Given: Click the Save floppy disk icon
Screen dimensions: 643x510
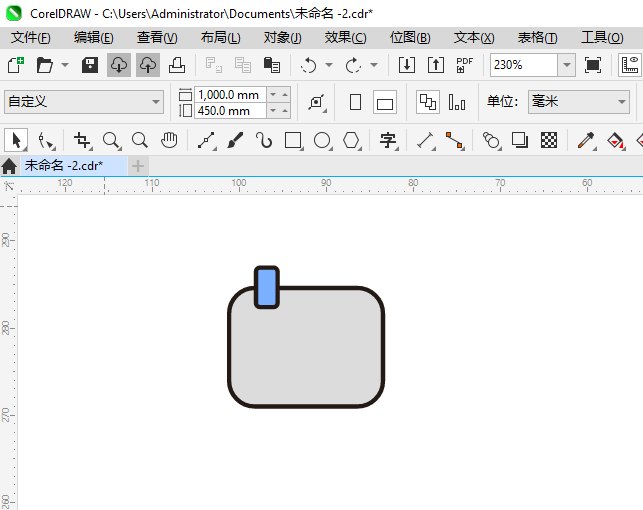Looking at the screenshot, I should 90,65.
